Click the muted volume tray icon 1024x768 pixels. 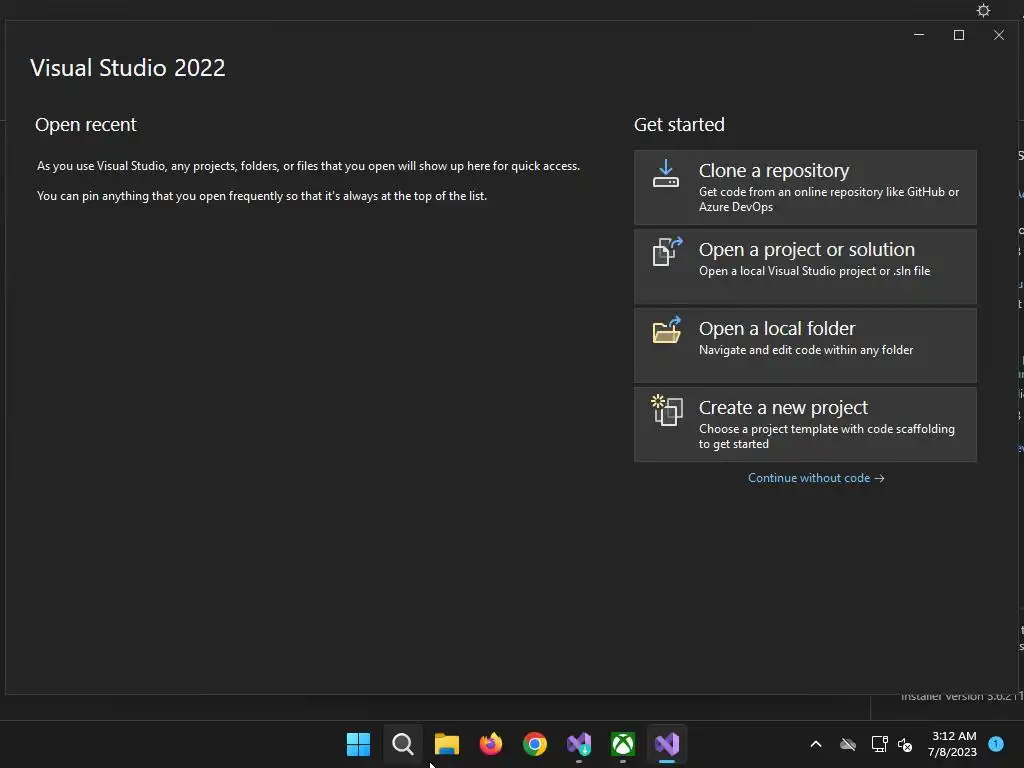coord(905,744)
